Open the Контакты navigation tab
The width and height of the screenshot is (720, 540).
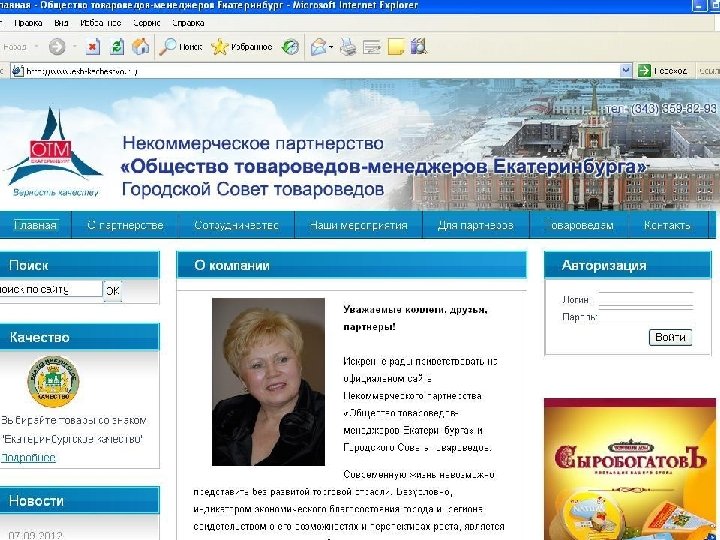click(667, 225)
